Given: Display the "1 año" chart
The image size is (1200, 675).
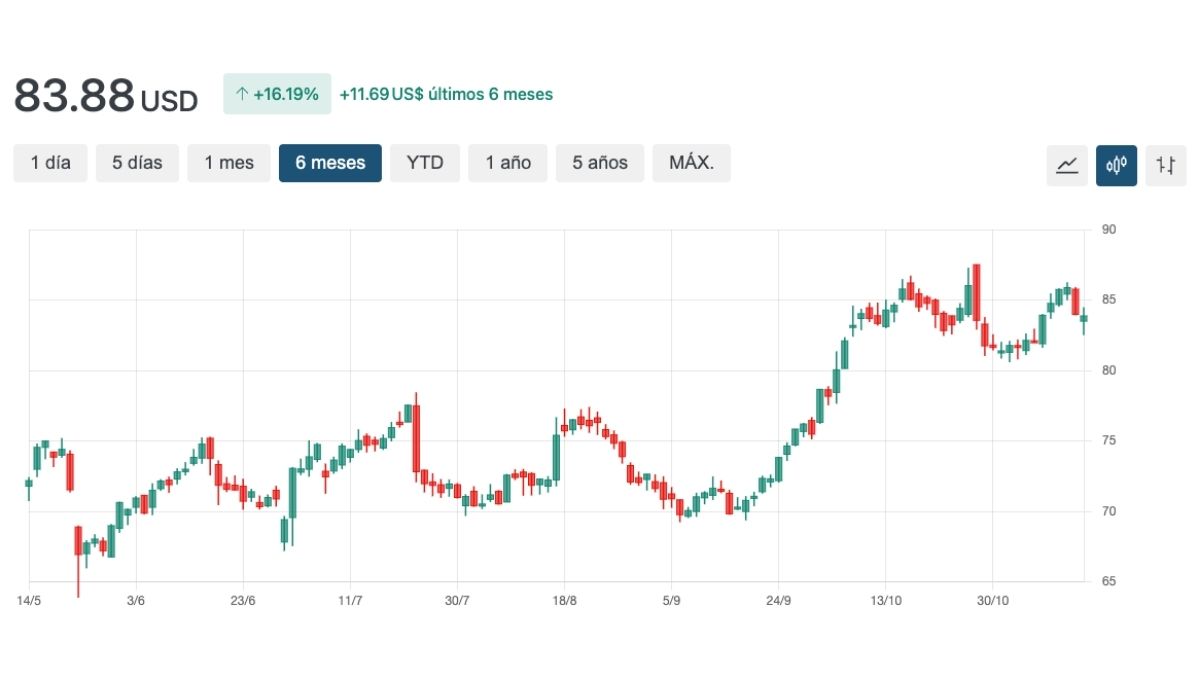Looking at the screenshot, I should [x=508, y=162].
